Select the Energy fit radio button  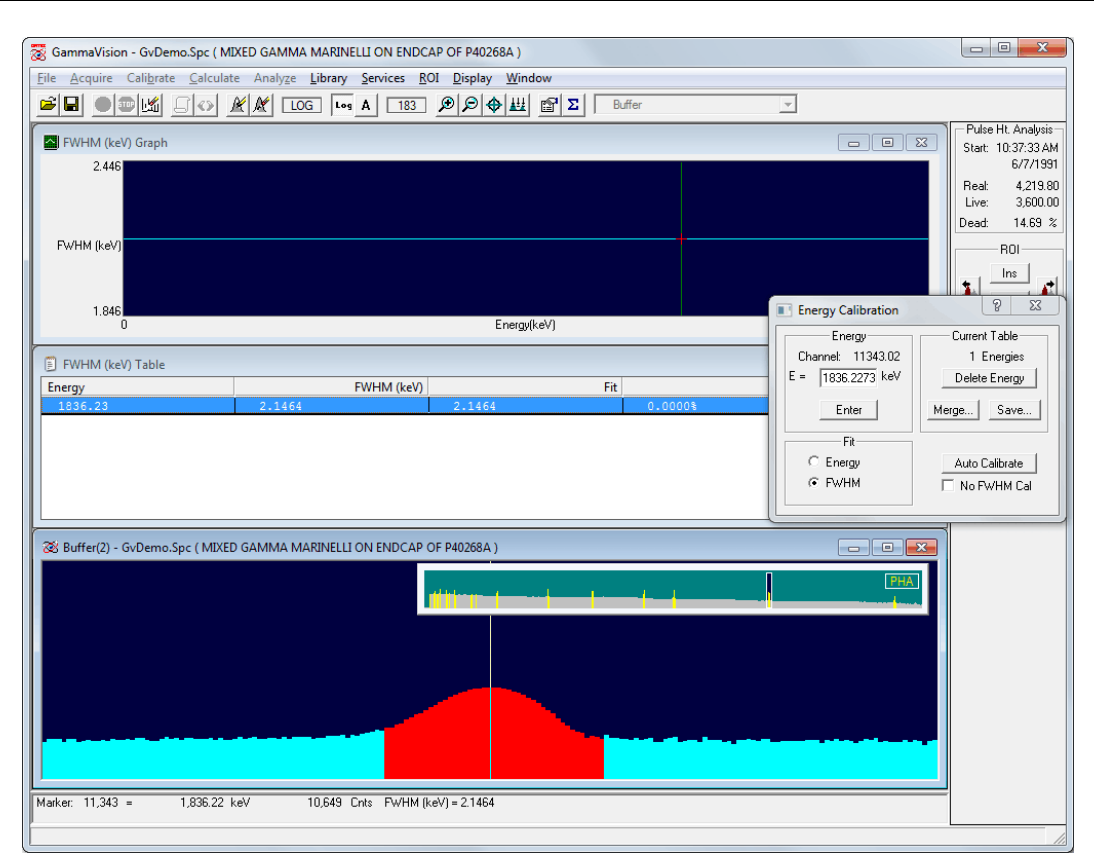pos(815,462)
